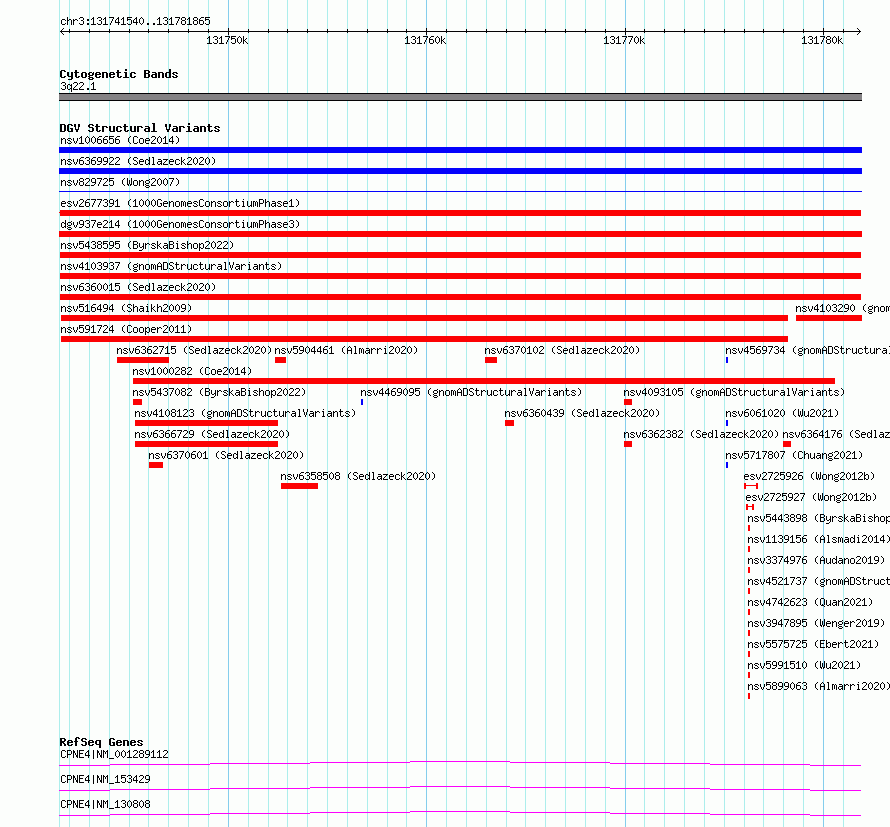Open nsv5443898 ByrskaBishop variant
Image resolution: width=890 pixels, height=827 pixels.
[818, 518]
